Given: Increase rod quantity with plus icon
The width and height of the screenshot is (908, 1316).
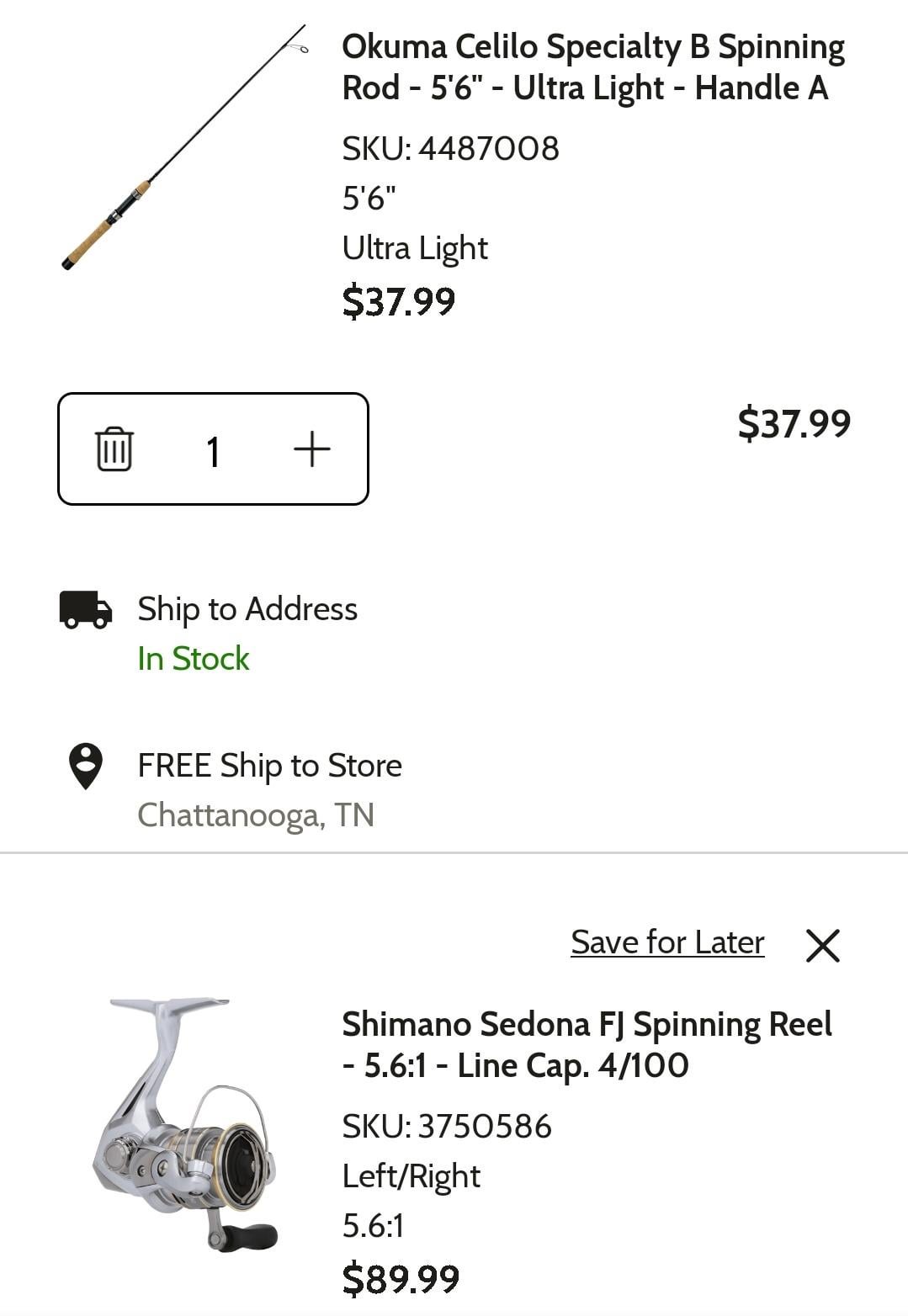Looking at the screenshot, I should click(x=311, y=449).
